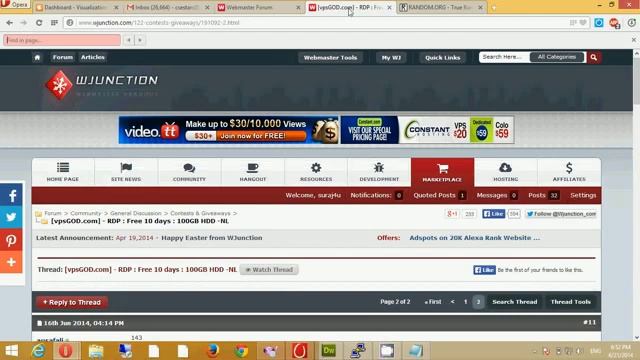Click the previous page arrow in pagination
This screenshot has height=360, width=640.
click(452, 302)
